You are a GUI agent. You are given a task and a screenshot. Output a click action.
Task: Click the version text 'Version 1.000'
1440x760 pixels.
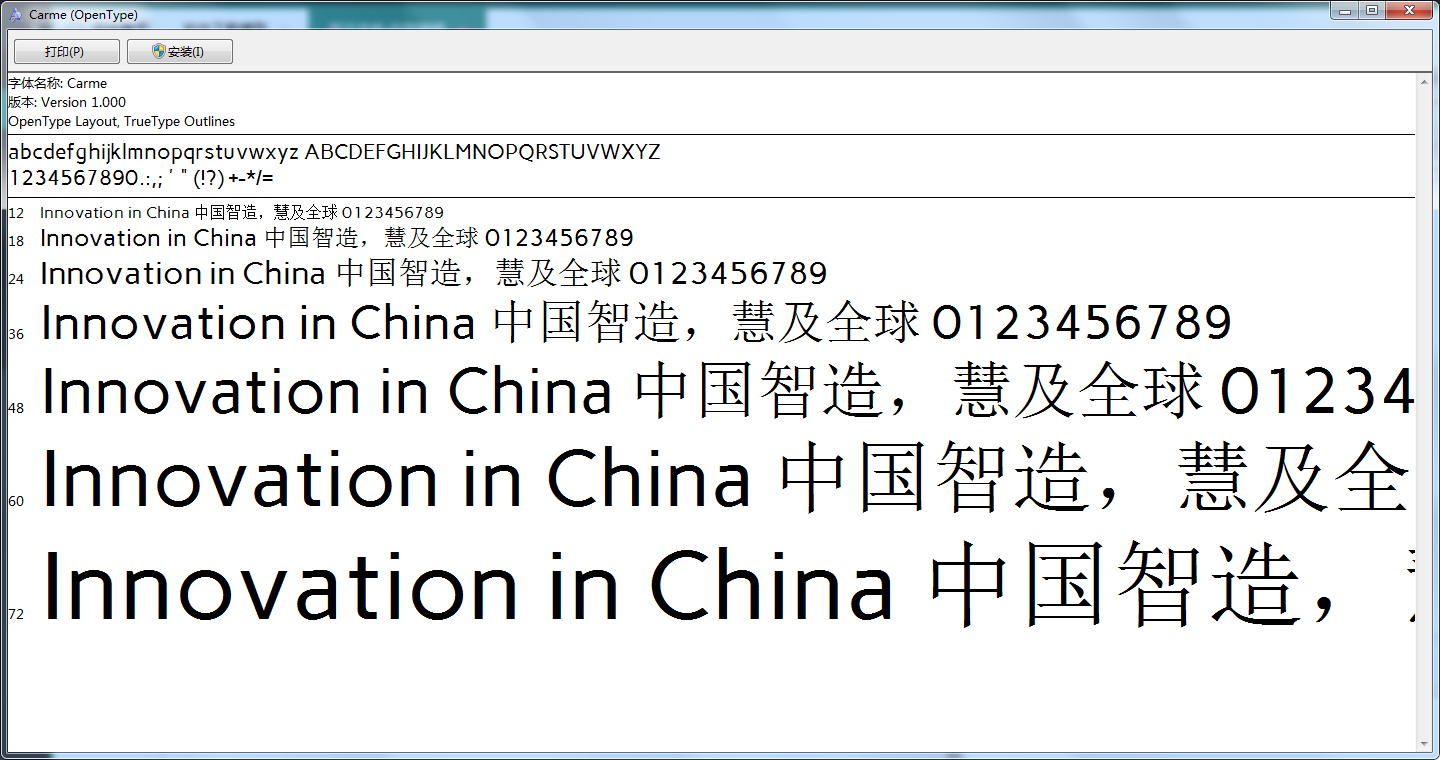pos(83,102)
